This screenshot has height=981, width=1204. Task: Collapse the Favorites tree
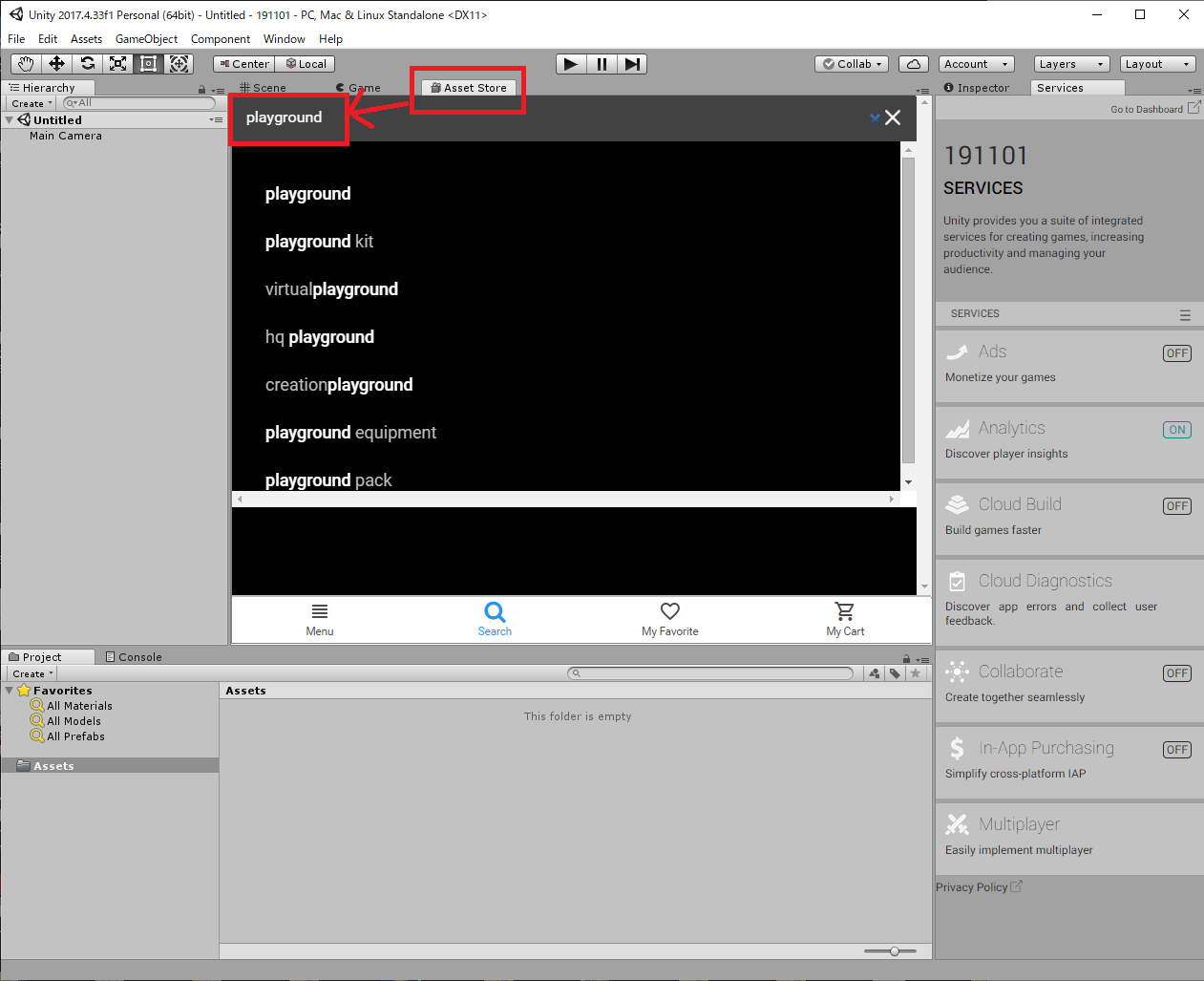(10, 691)
